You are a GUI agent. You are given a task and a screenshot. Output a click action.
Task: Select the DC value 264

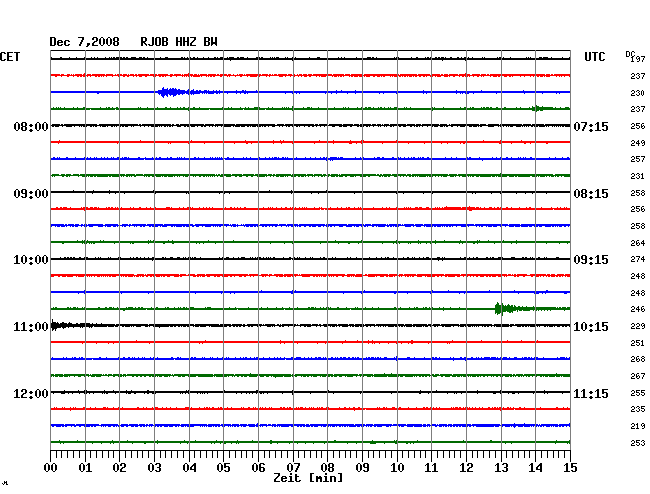[x=638, y=243]
